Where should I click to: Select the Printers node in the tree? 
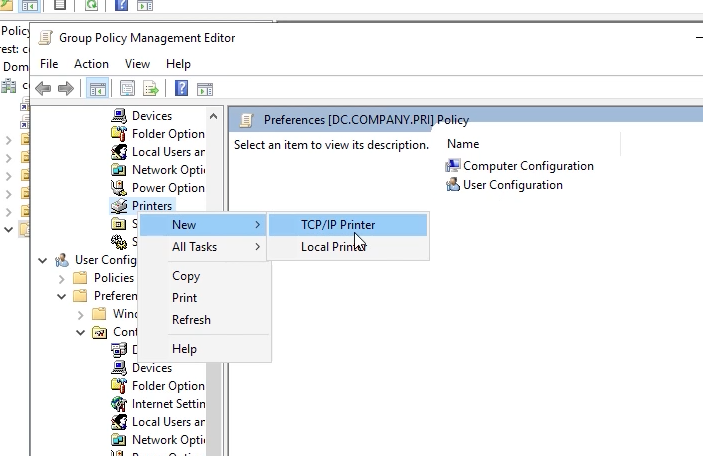pyautogui.click(x=152, y=206)
